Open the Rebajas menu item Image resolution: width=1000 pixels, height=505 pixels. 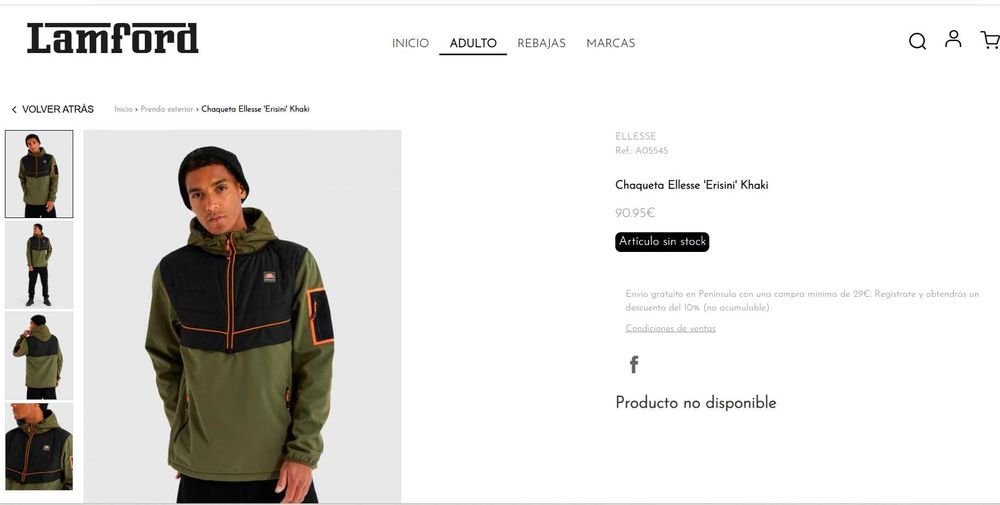(541, 43)
